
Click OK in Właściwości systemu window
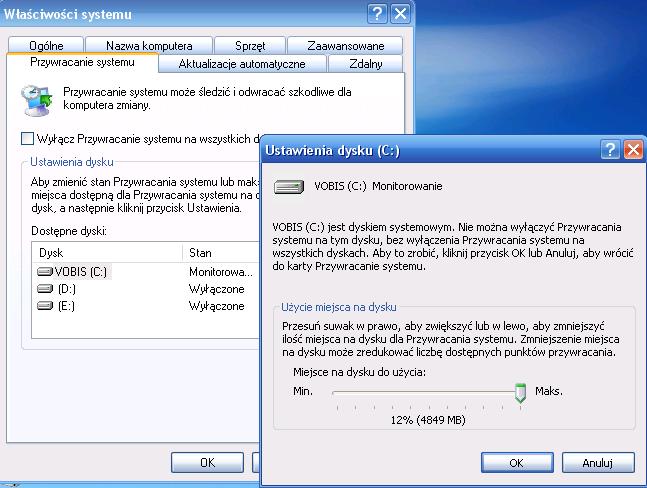(207, 462)
